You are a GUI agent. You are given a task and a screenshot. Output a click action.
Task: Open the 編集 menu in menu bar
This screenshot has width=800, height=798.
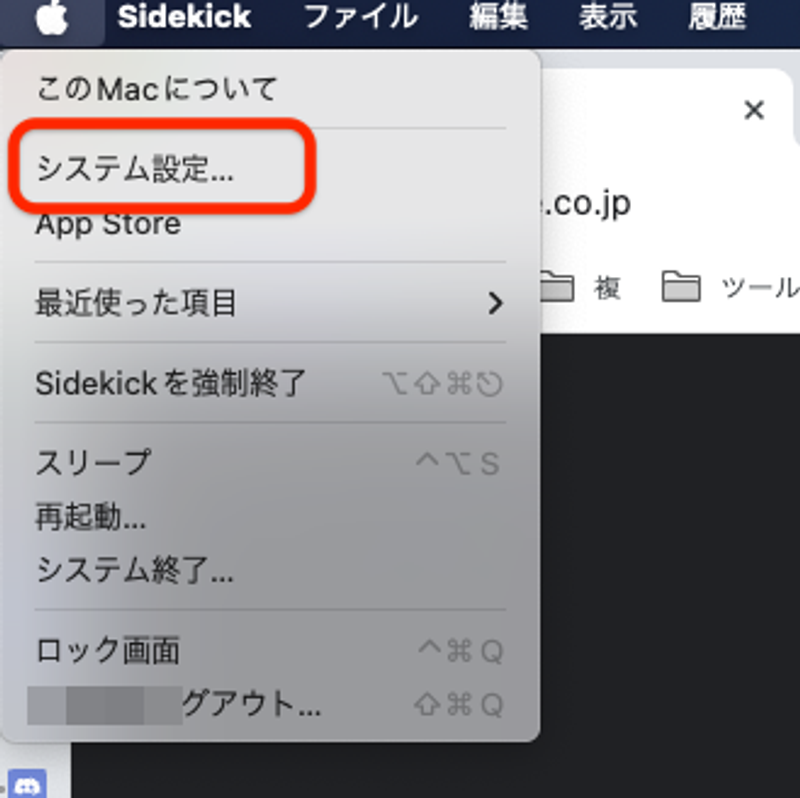click(498, 17)
